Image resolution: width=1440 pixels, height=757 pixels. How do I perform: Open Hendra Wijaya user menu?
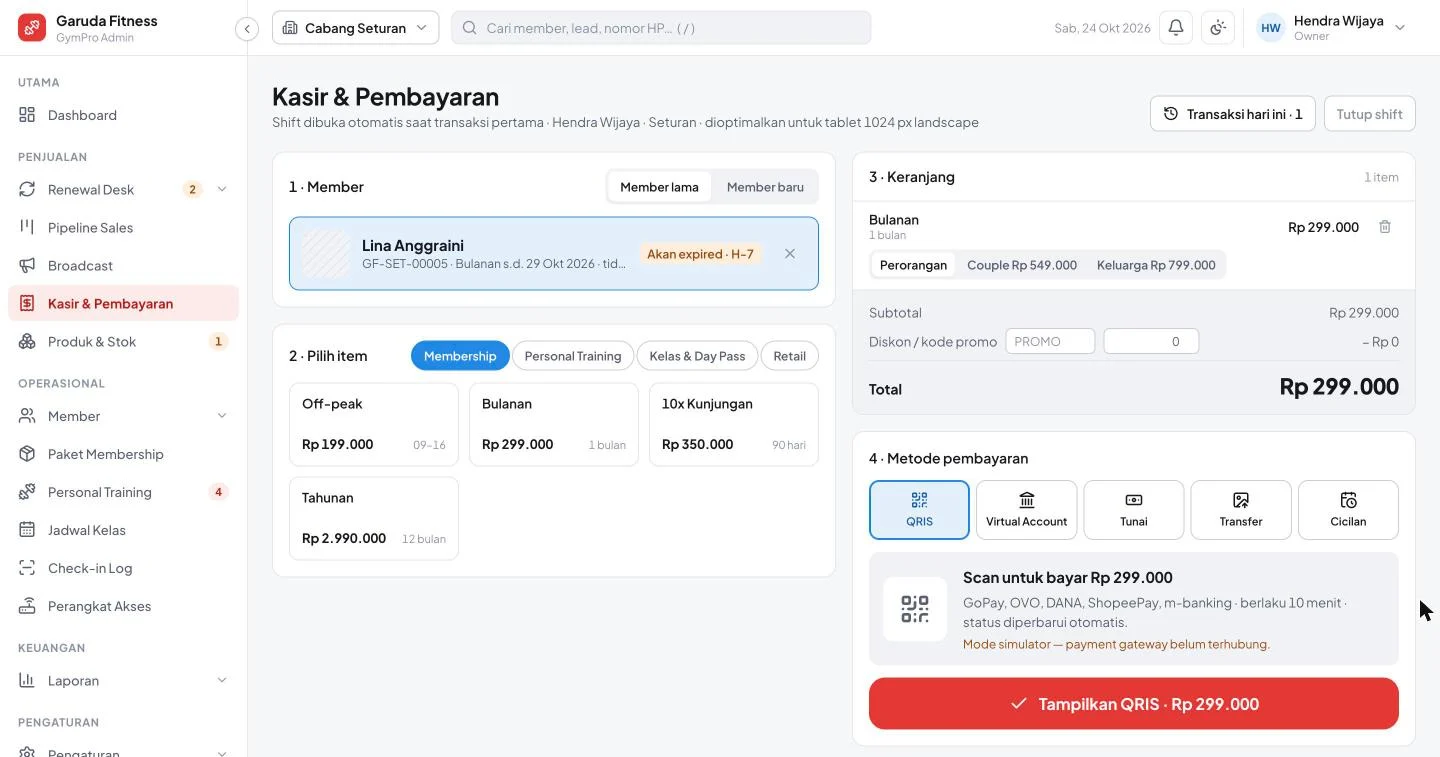click(1331, 28)
